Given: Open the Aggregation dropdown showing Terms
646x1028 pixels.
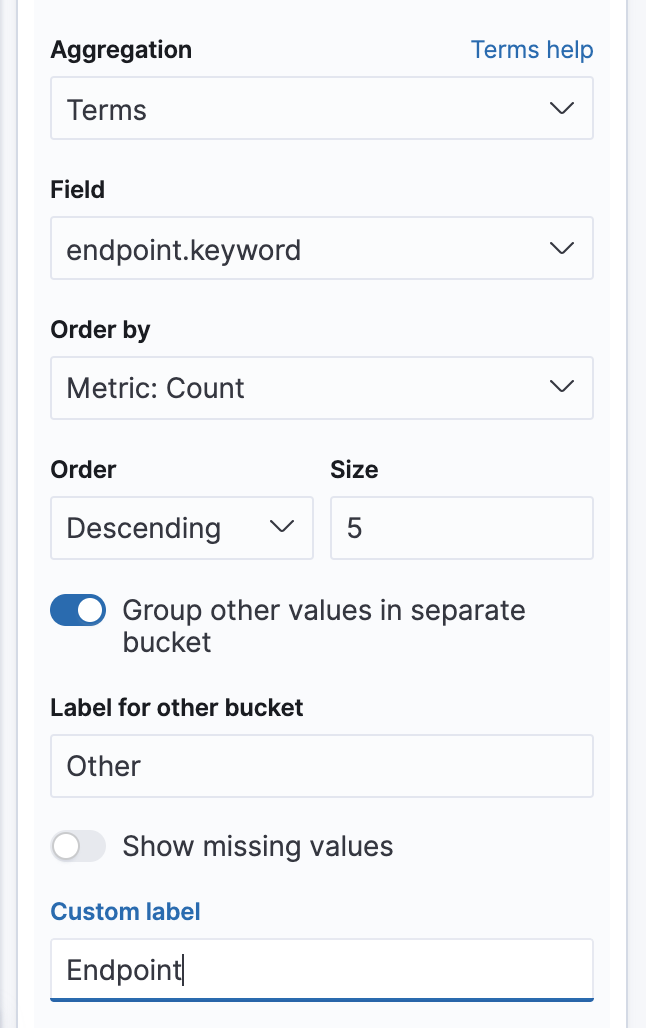Looking at the screenshot, I should pyautogui.click(x=300, y=109).
